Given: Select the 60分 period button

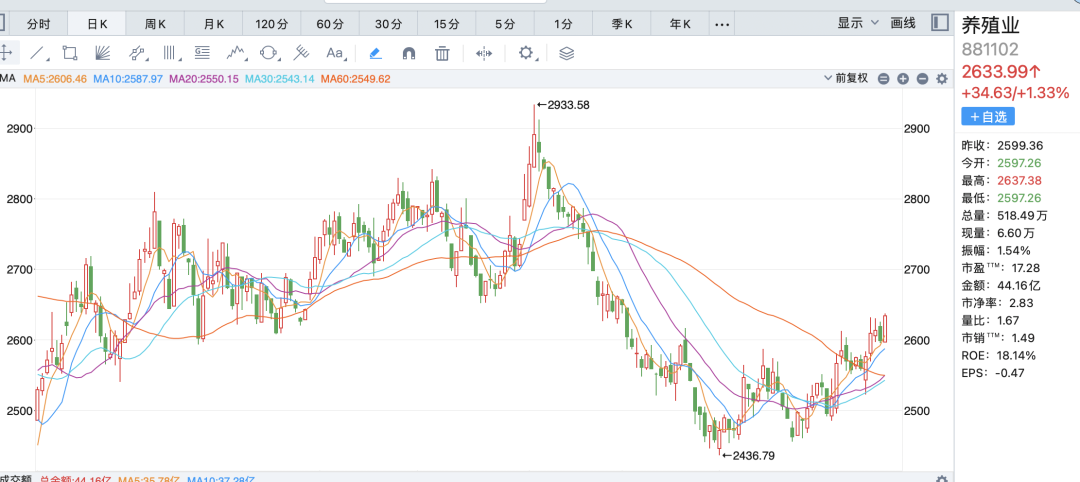Looking at the screenshot, I should (x=329, y=23).
